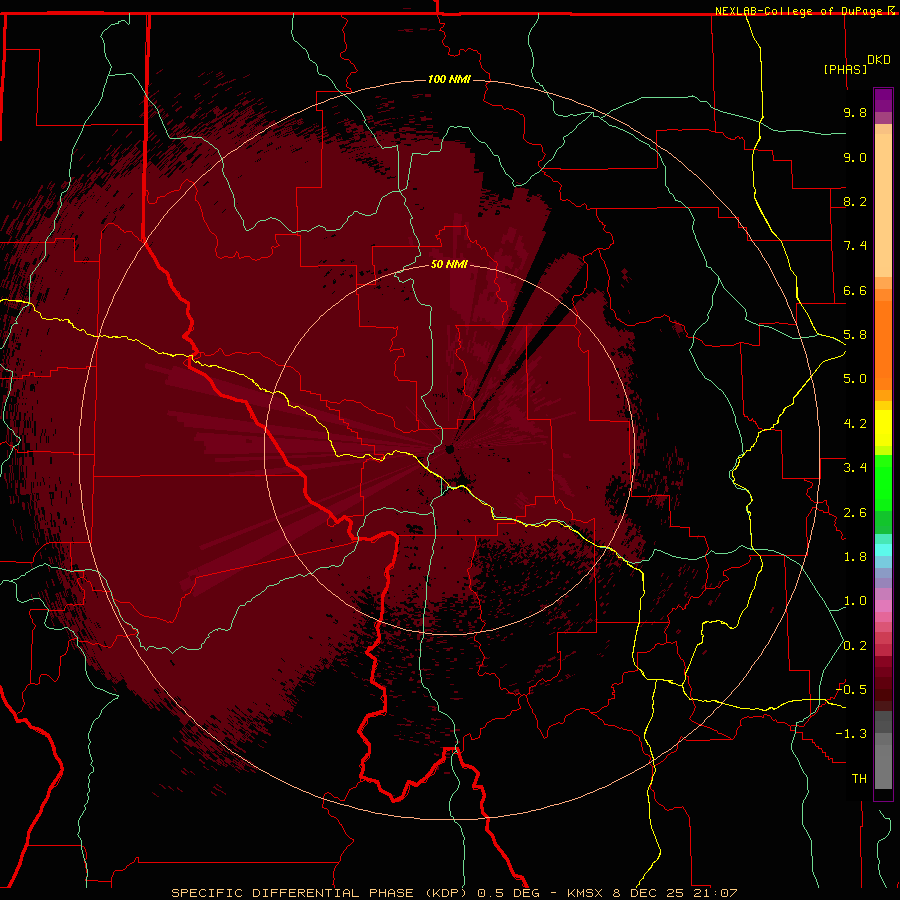
Task: Click the -1.3 value on the color scale
Action: pos(851,734)
